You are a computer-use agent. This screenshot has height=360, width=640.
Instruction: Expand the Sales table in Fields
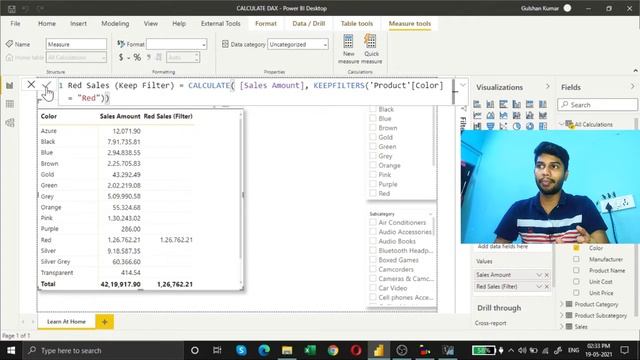click(562, 326)
